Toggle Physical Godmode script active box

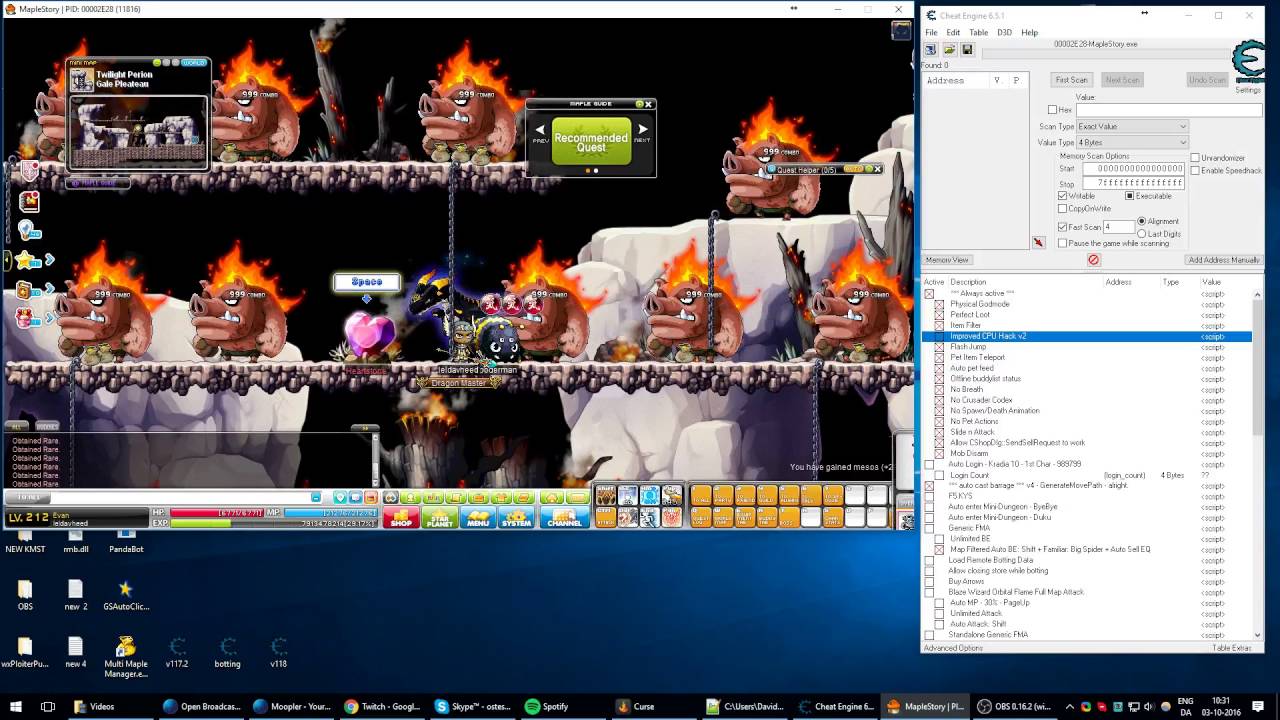pyautogui.click(x=939, y=304)
